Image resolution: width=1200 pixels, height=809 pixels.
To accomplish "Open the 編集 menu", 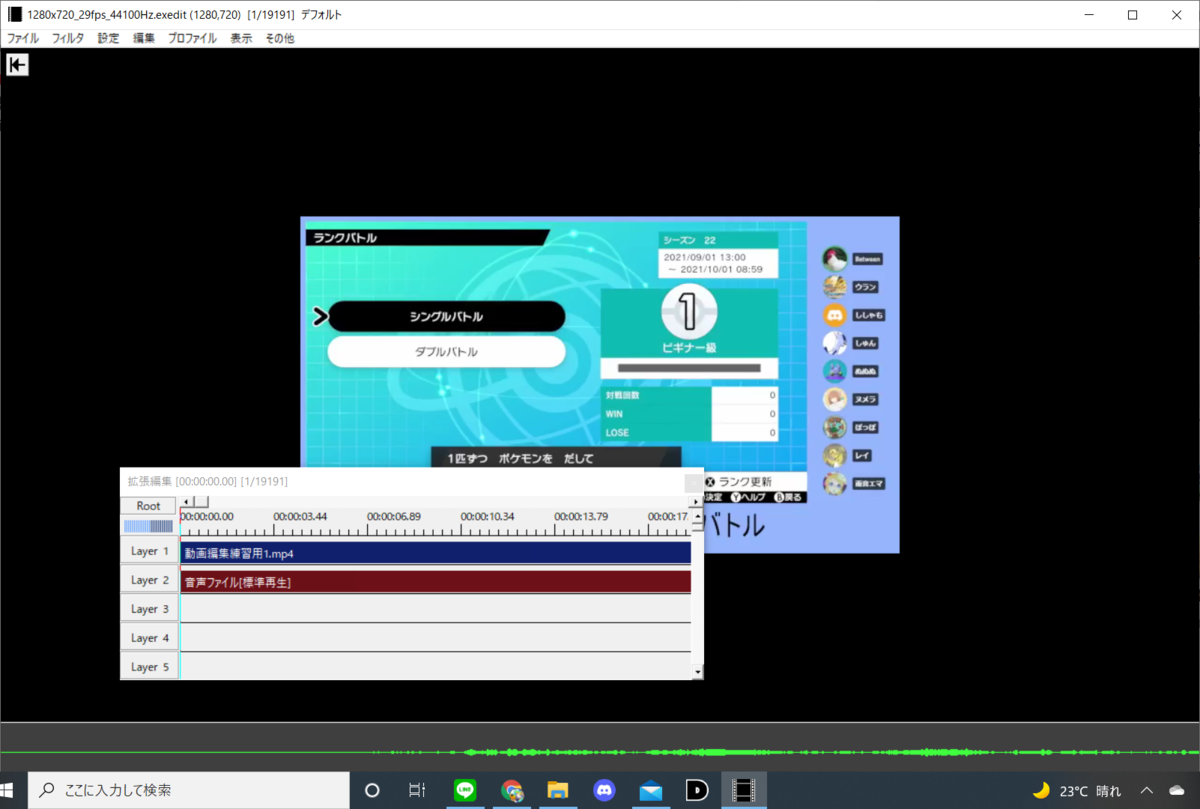I will 144,38.
